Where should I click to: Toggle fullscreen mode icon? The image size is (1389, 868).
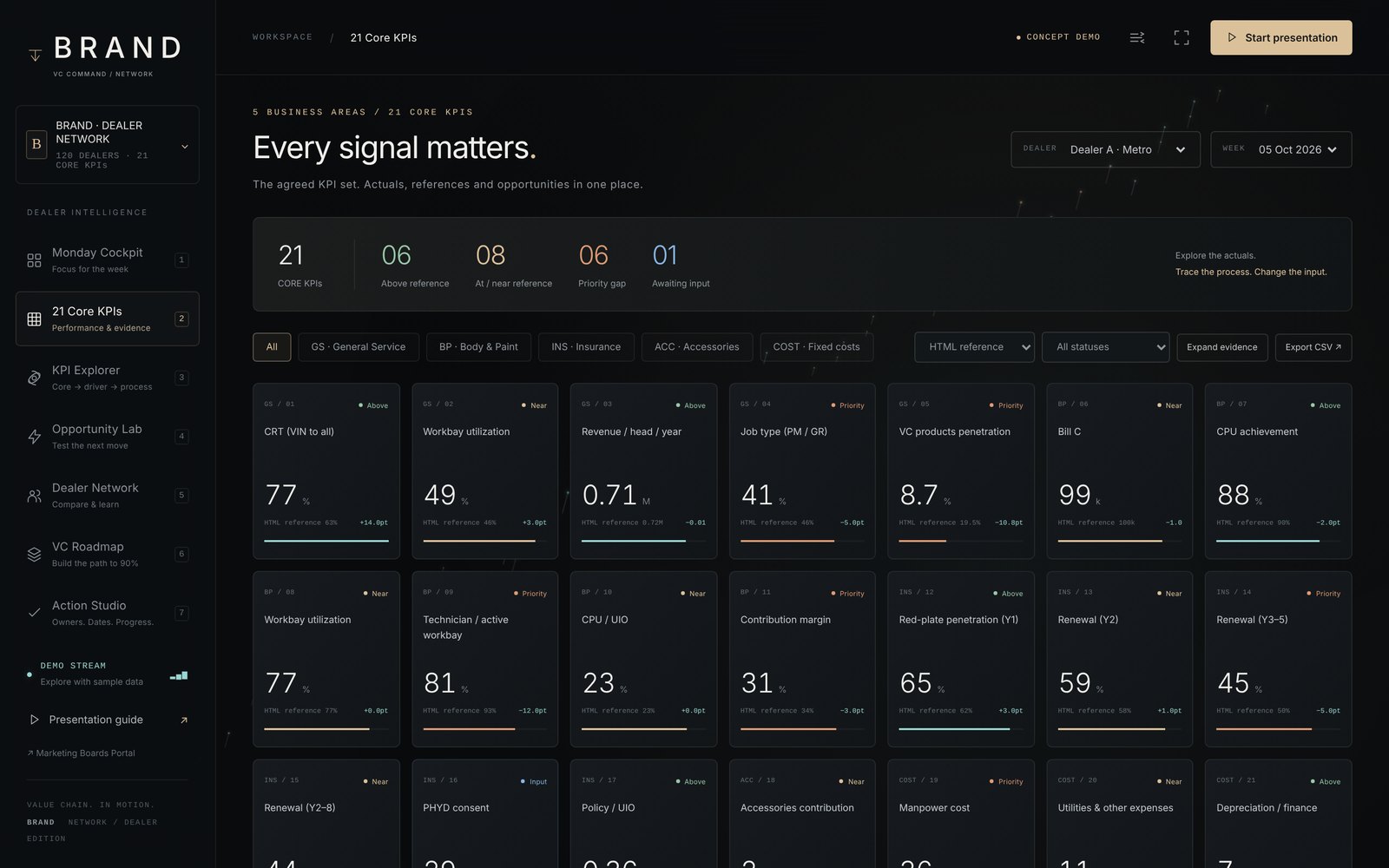coord(1182,37)
